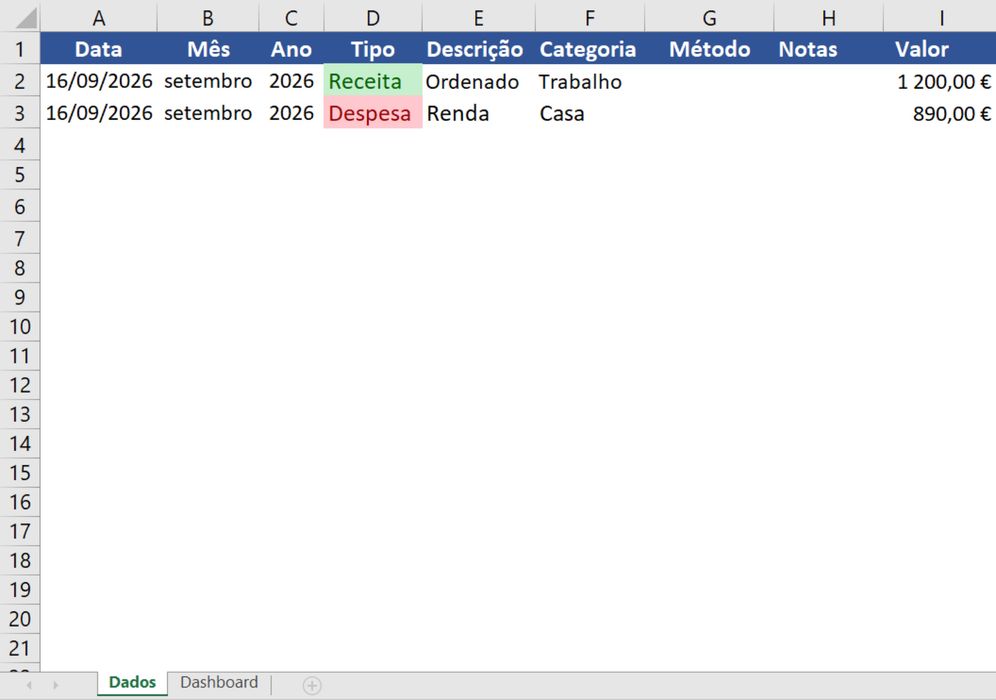The height and width of the screenshot is (700, 996).
Task: Switch to the Dashboard sheet tab
Action: 219,683
